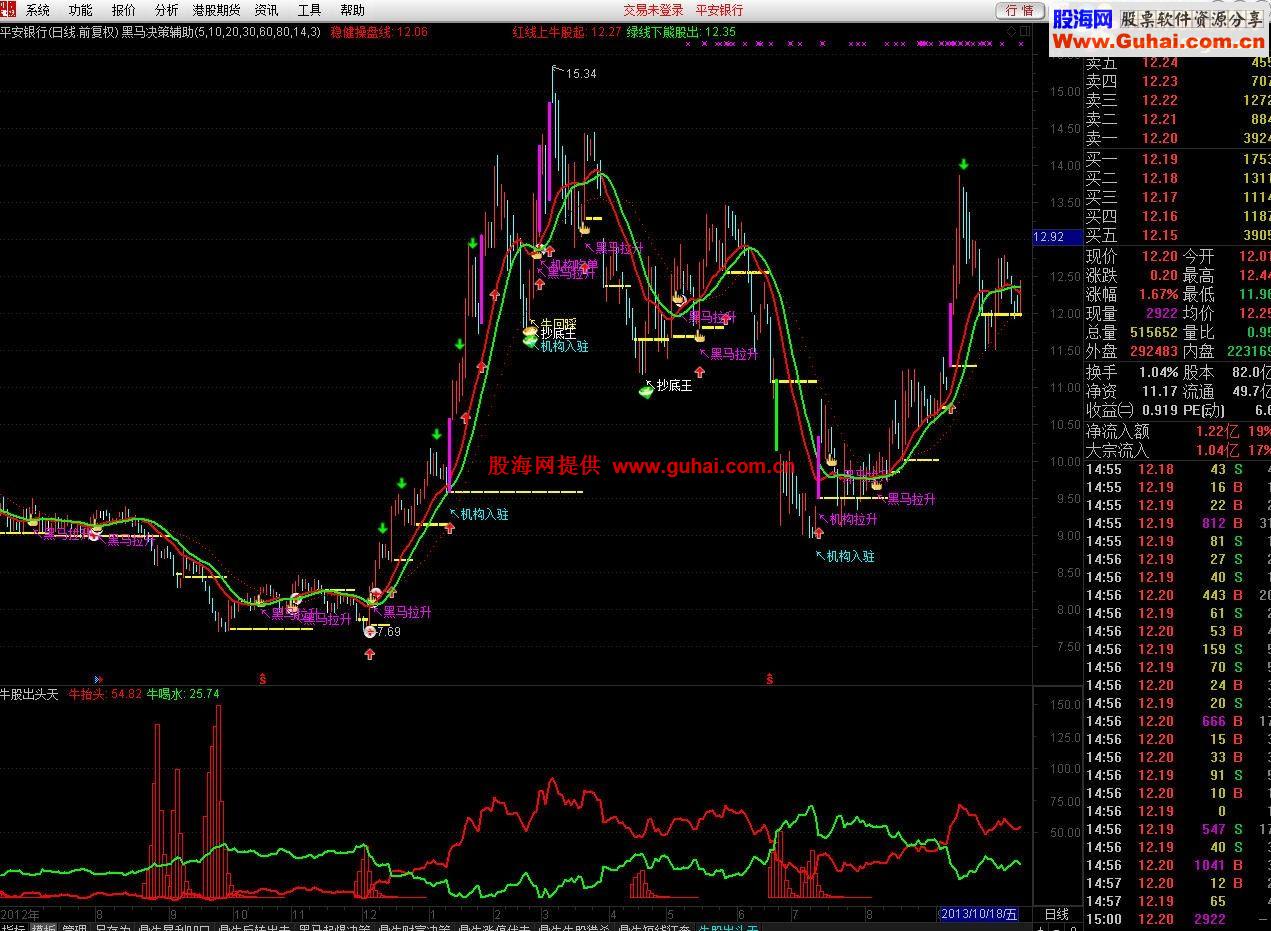This screenshot has height=931, width=1271.
Task: Click the money-bag icon beside 抄底王
Action: pos(646,391)
